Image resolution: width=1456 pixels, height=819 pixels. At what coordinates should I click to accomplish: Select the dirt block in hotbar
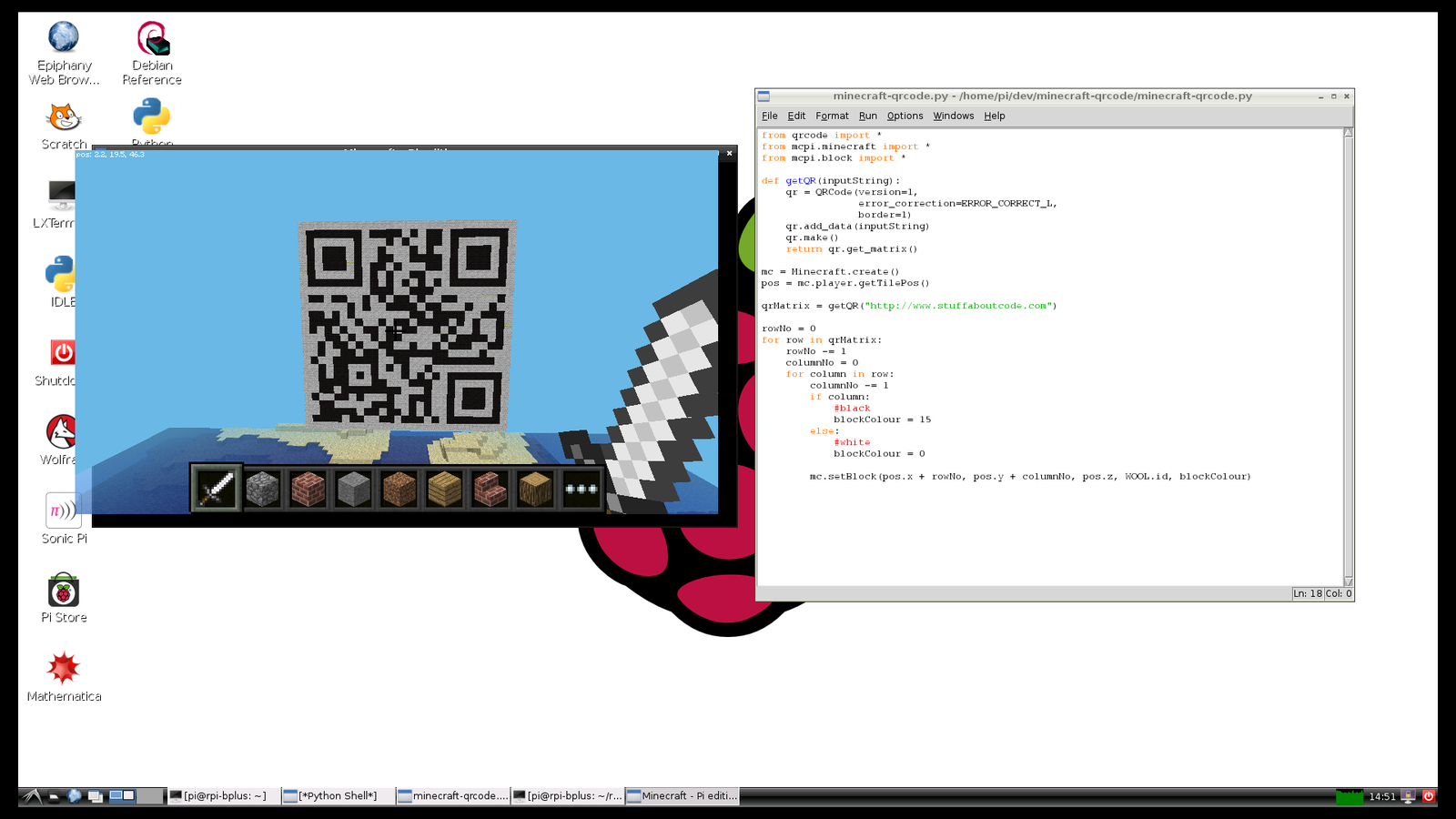[x=399, y=489]
